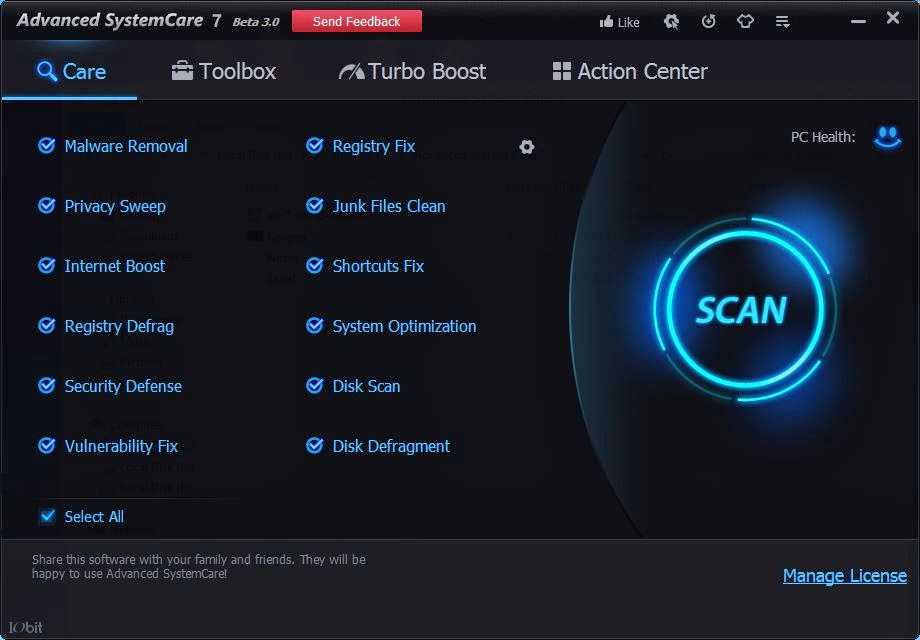Click the thumbs-up Like icon
The height and width of the screenshot is (640, 920).
point(606,22)
